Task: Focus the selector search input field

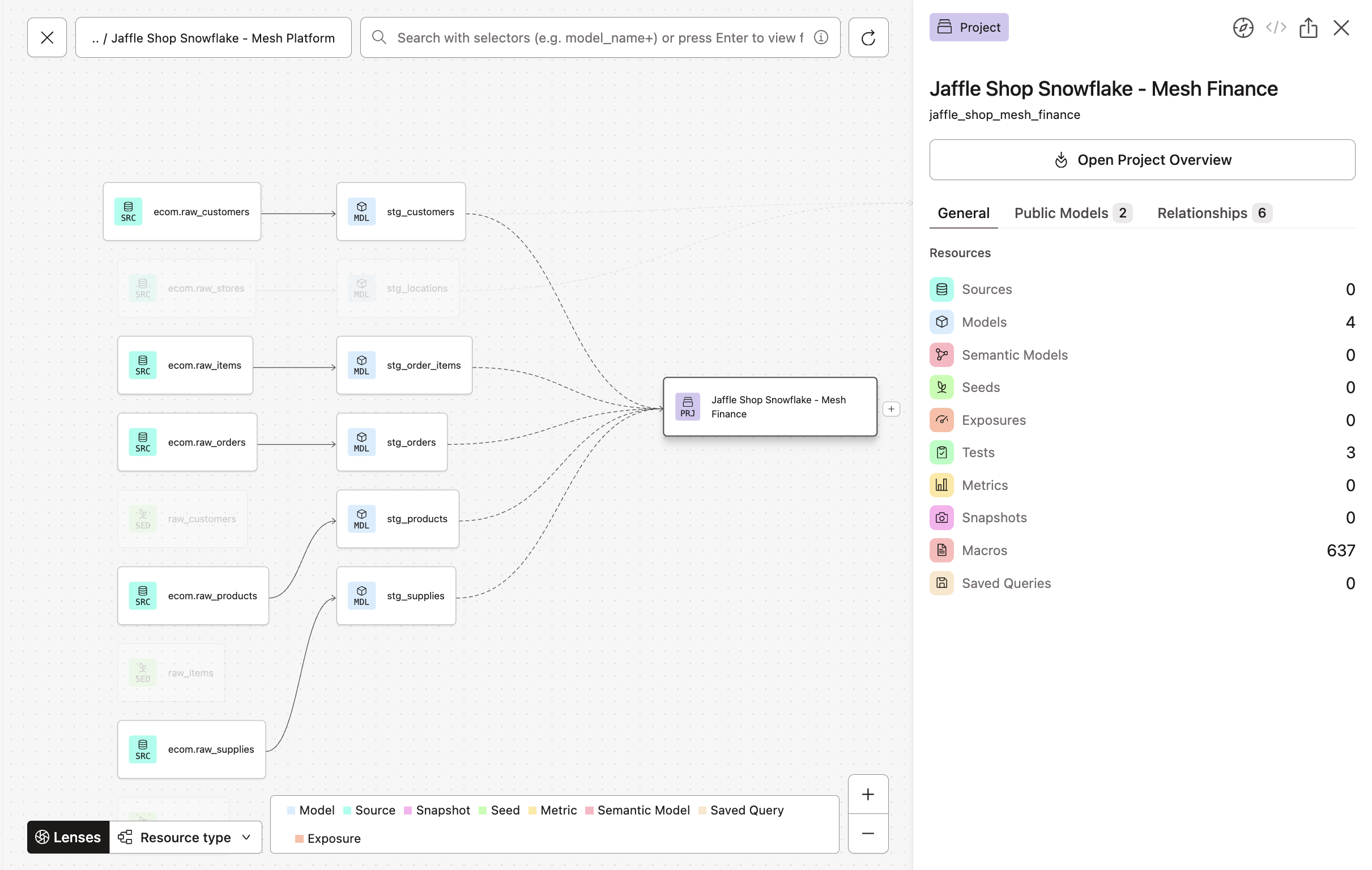Action: click(x=600, y=37)
